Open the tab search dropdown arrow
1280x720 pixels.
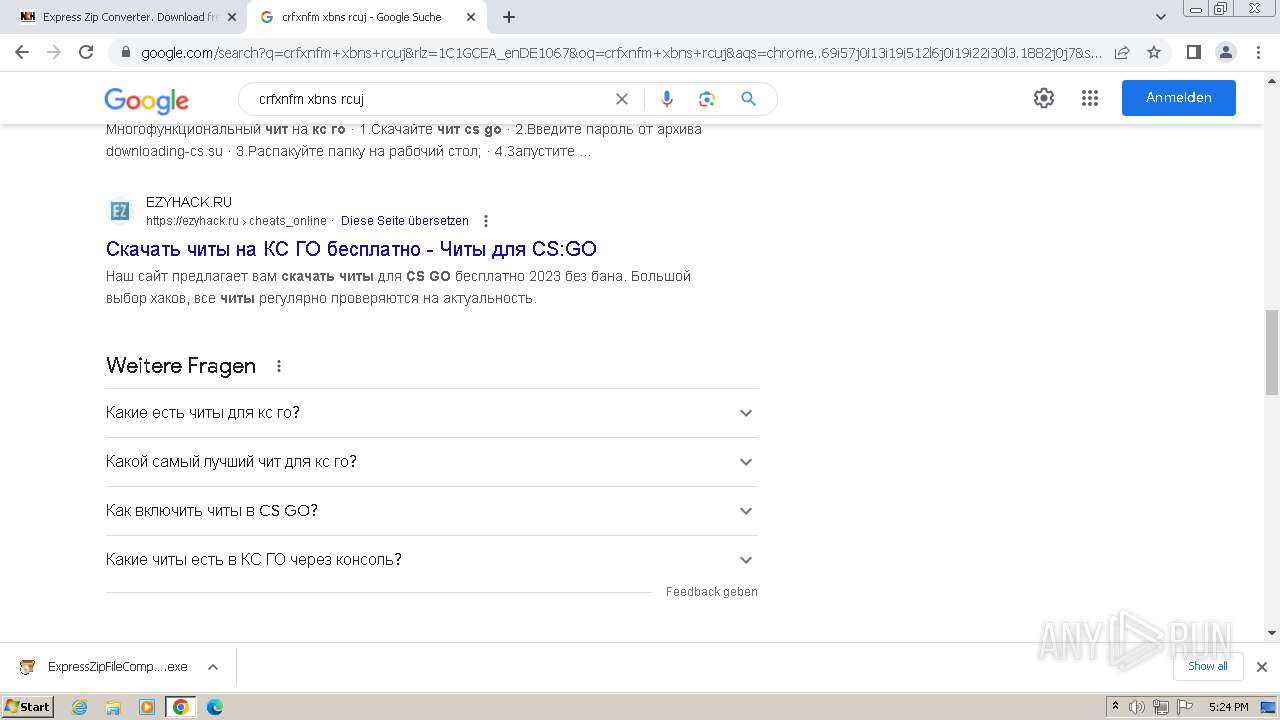(1160, 17)
